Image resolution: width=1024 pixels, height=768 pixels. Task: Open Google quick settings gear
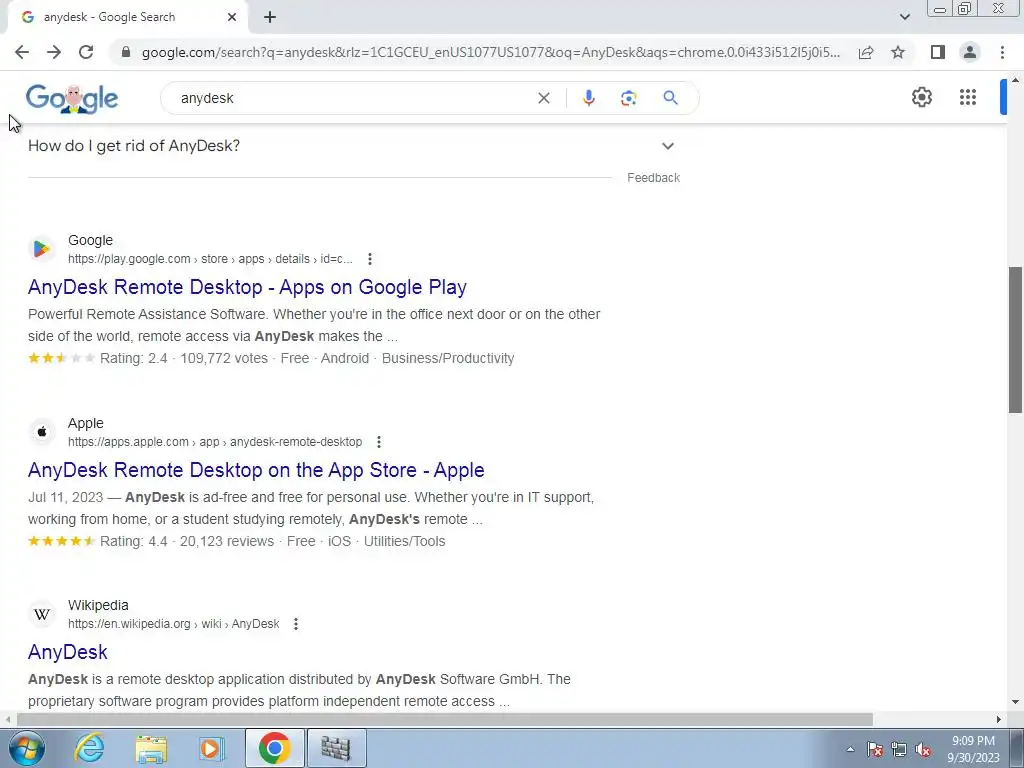(921, 97)
